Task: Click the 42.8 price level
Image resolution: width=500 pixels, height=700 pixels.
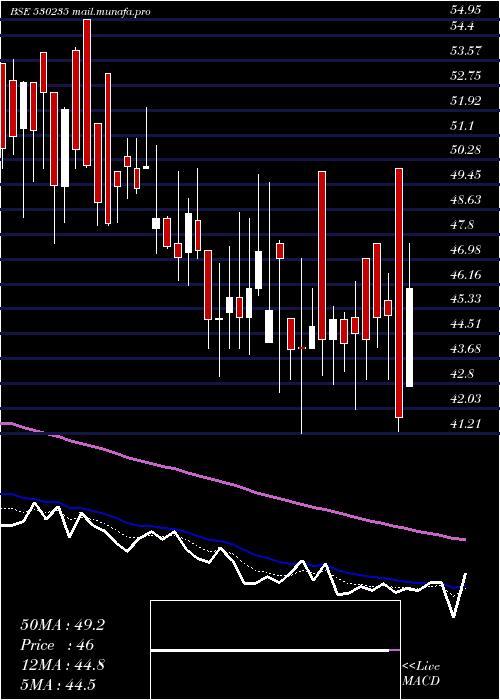Action: tap(462, 373)
